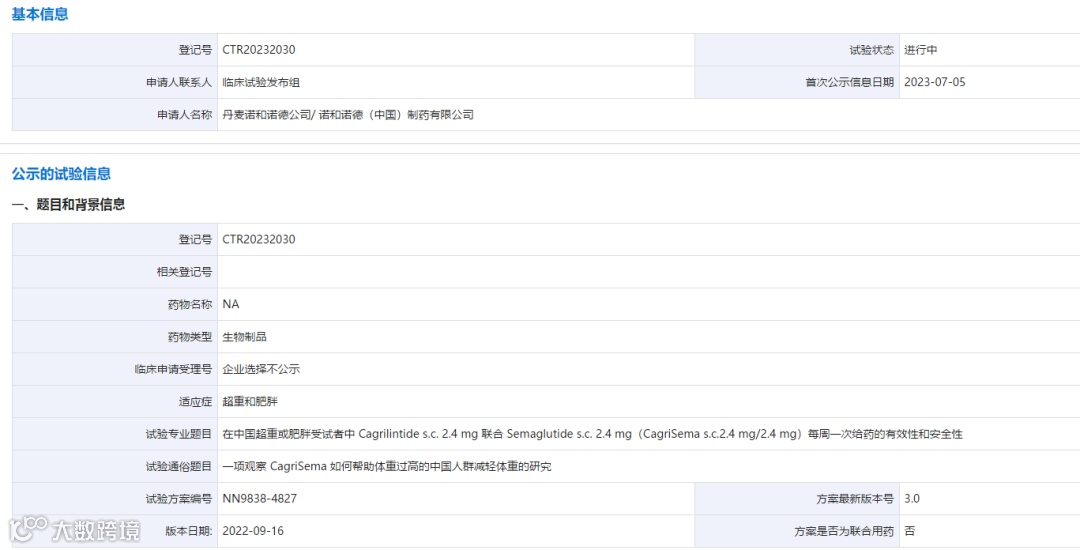Image resolution: width=1080 pixels, height=550 pixels.
Task: Click the 一、题目和背景信息 subheading
Action: pyautogui.click(x=68, y=204)
